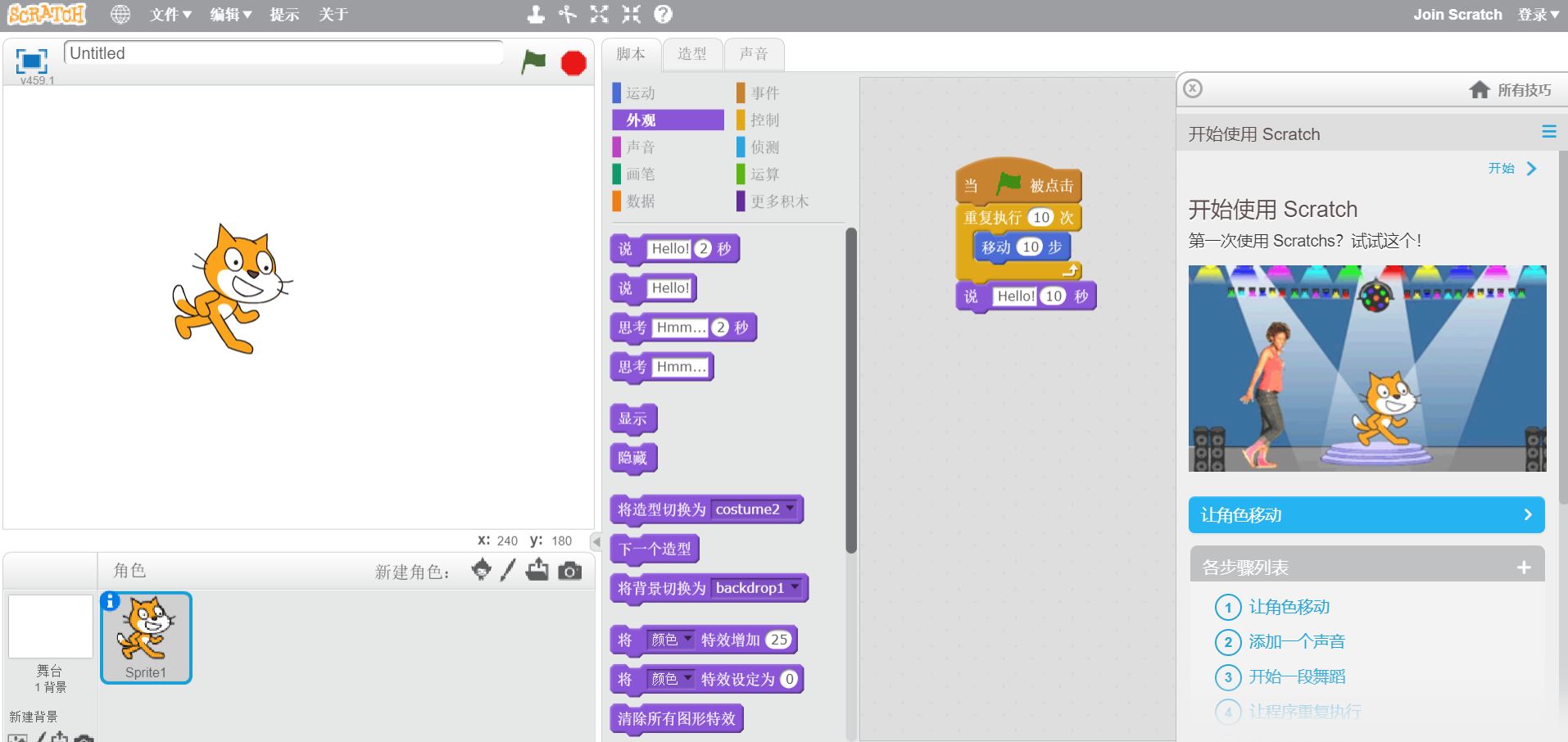The image size is (1568, 742).
Task: Click 提示 in the menu bar
Action: tap(284, 14)
